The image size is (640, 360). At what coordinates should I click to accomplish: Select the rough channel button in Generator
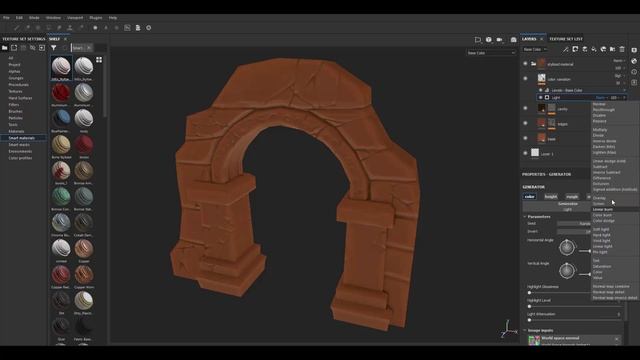click(572, 197)
